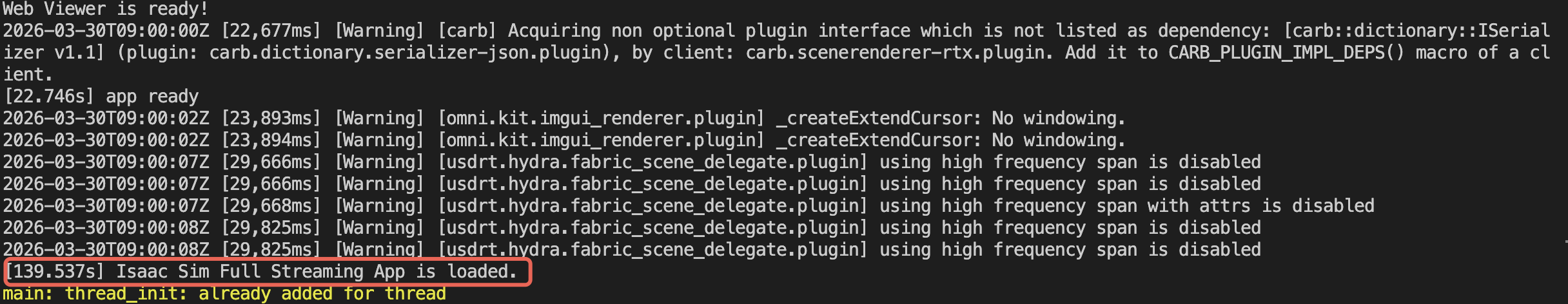This screenshot has height=304, width=1568.
Task: Click the "[22.746s] app ready" line
Action: 101,97
